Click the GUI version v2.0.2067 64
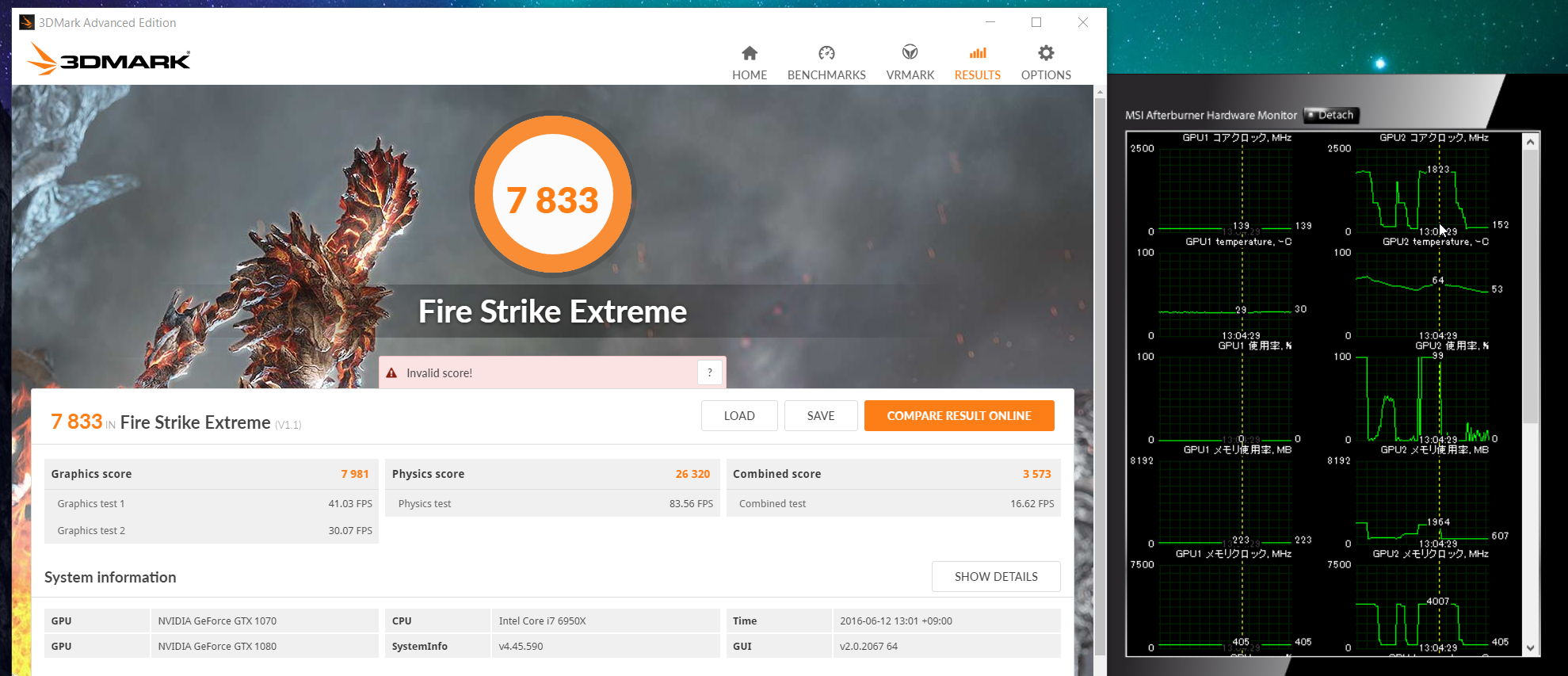Image resolution: width=1568 pixels, height=676 pixels. [x=868, y=646]
